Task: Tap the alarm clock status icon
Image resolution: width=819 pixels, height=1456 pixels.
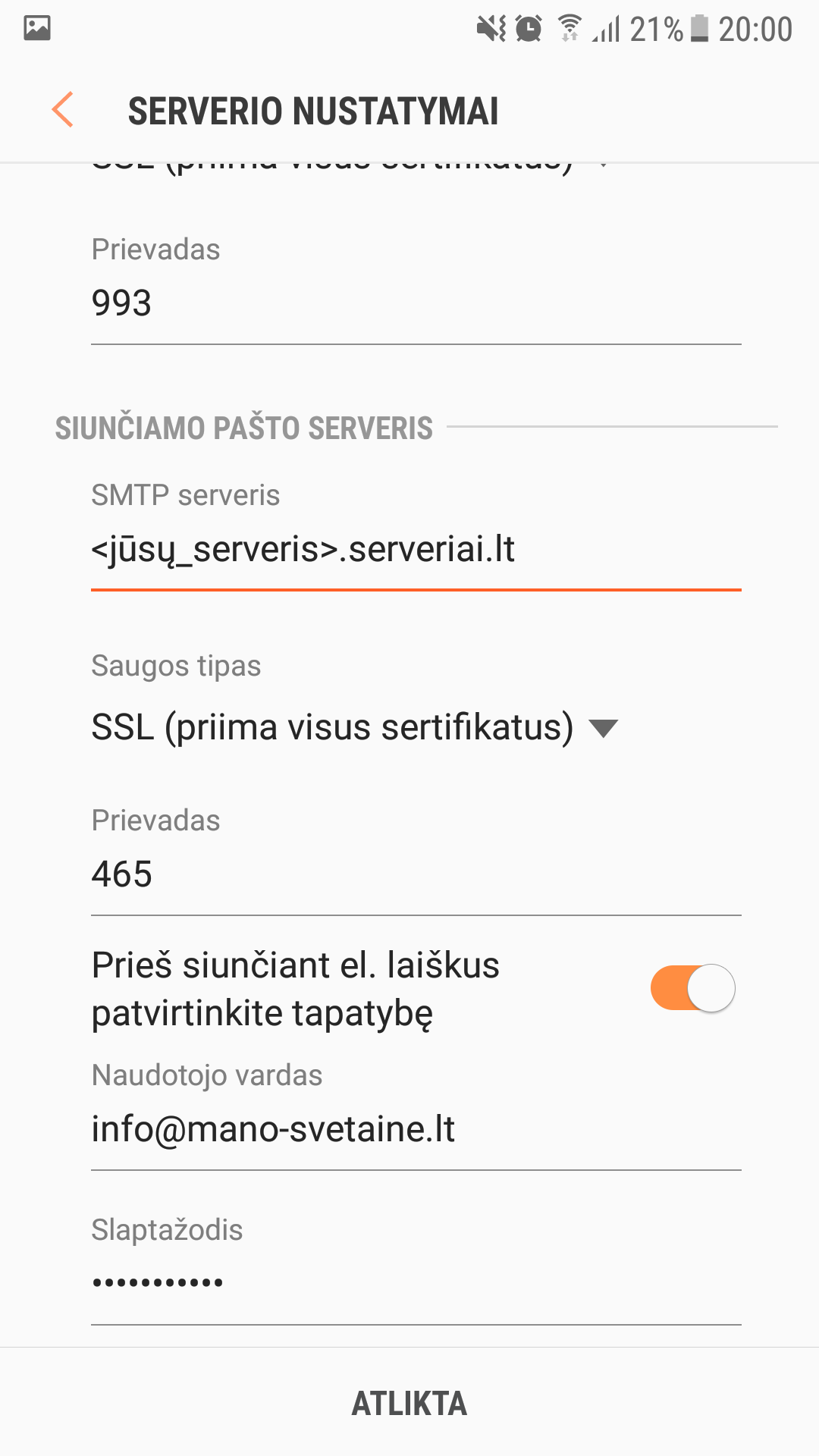Action: 529,29
